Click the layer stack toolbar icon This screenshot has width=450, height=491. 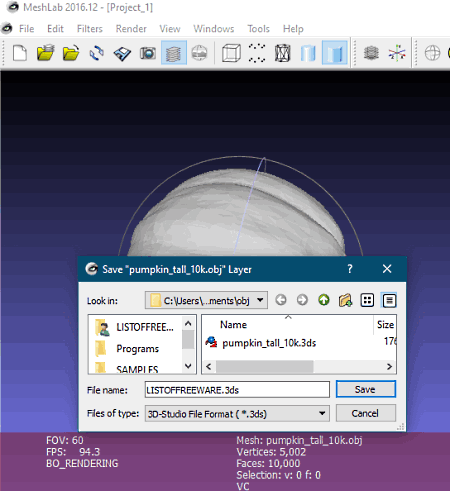pos(371,53)
